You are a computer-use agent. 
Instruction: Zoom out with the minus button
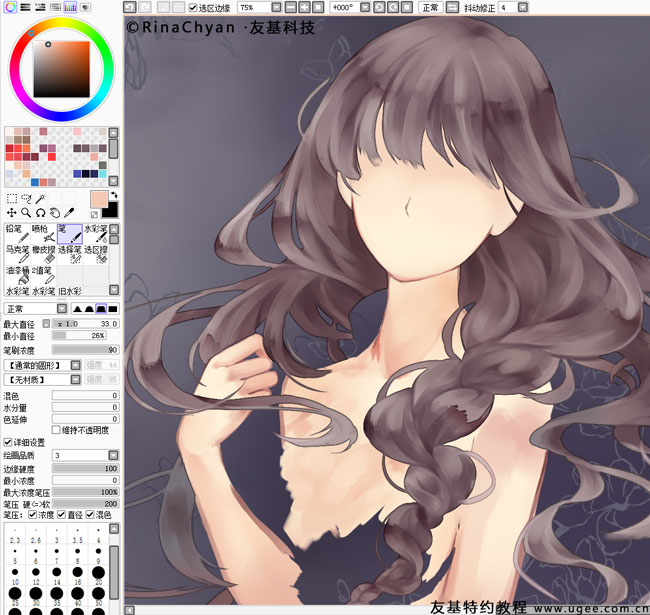[291, 7]
